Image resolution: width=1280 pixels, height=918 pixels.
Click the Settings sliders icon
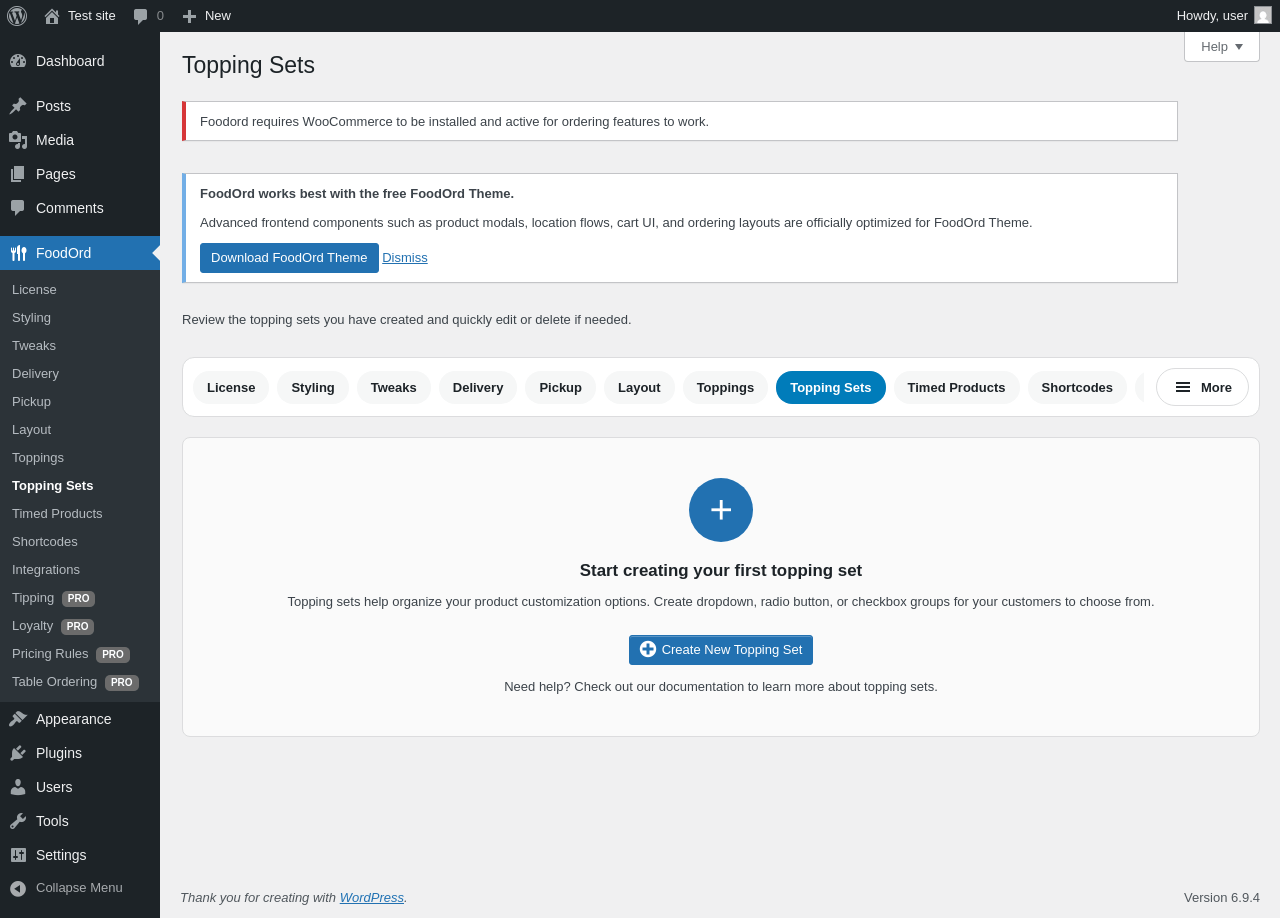(18, 855)
